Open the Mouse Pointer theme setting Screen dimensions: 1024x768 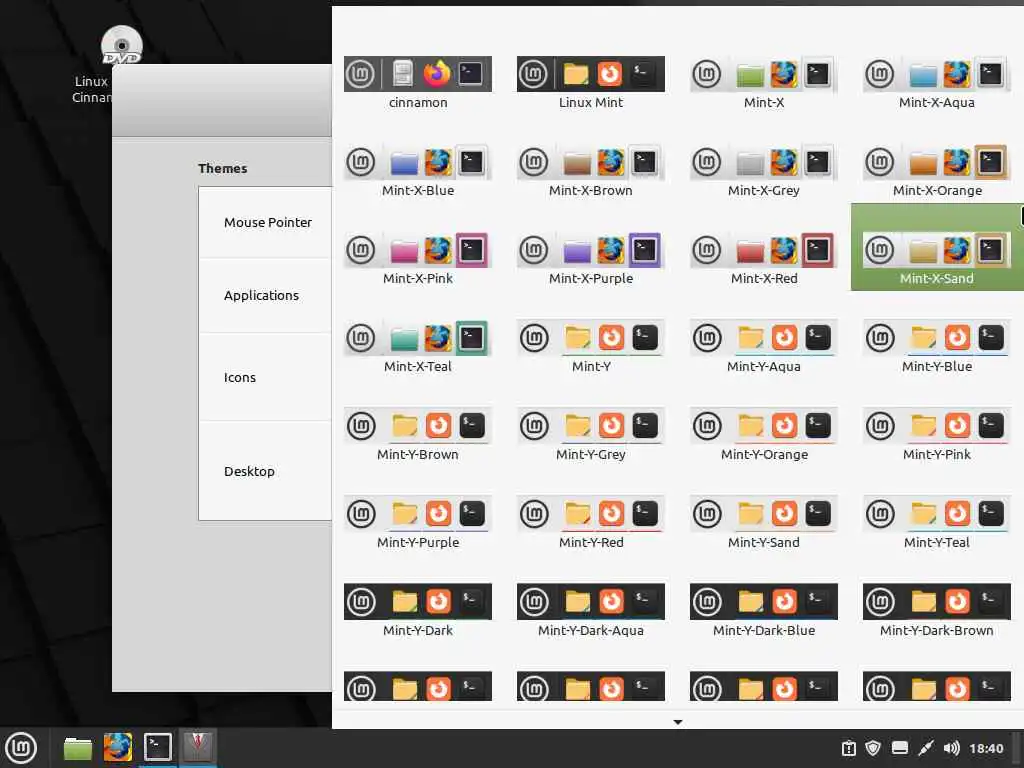[x=266, y=223]
